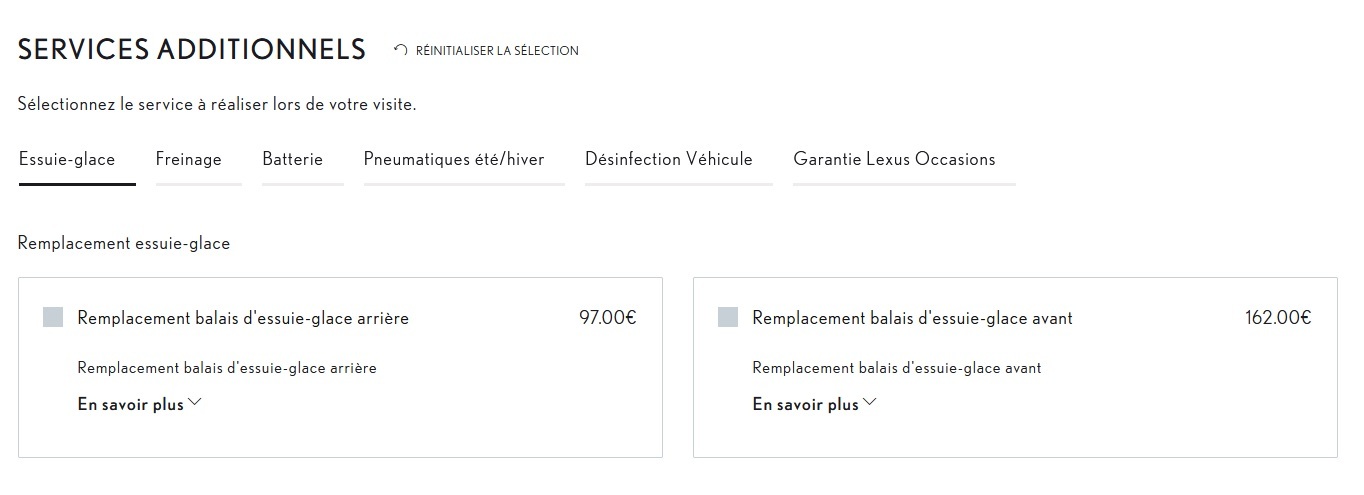Click the circular reset arrow icon
The width and height of the screenshot is (1364, 495).
click(x=401, y=50)
